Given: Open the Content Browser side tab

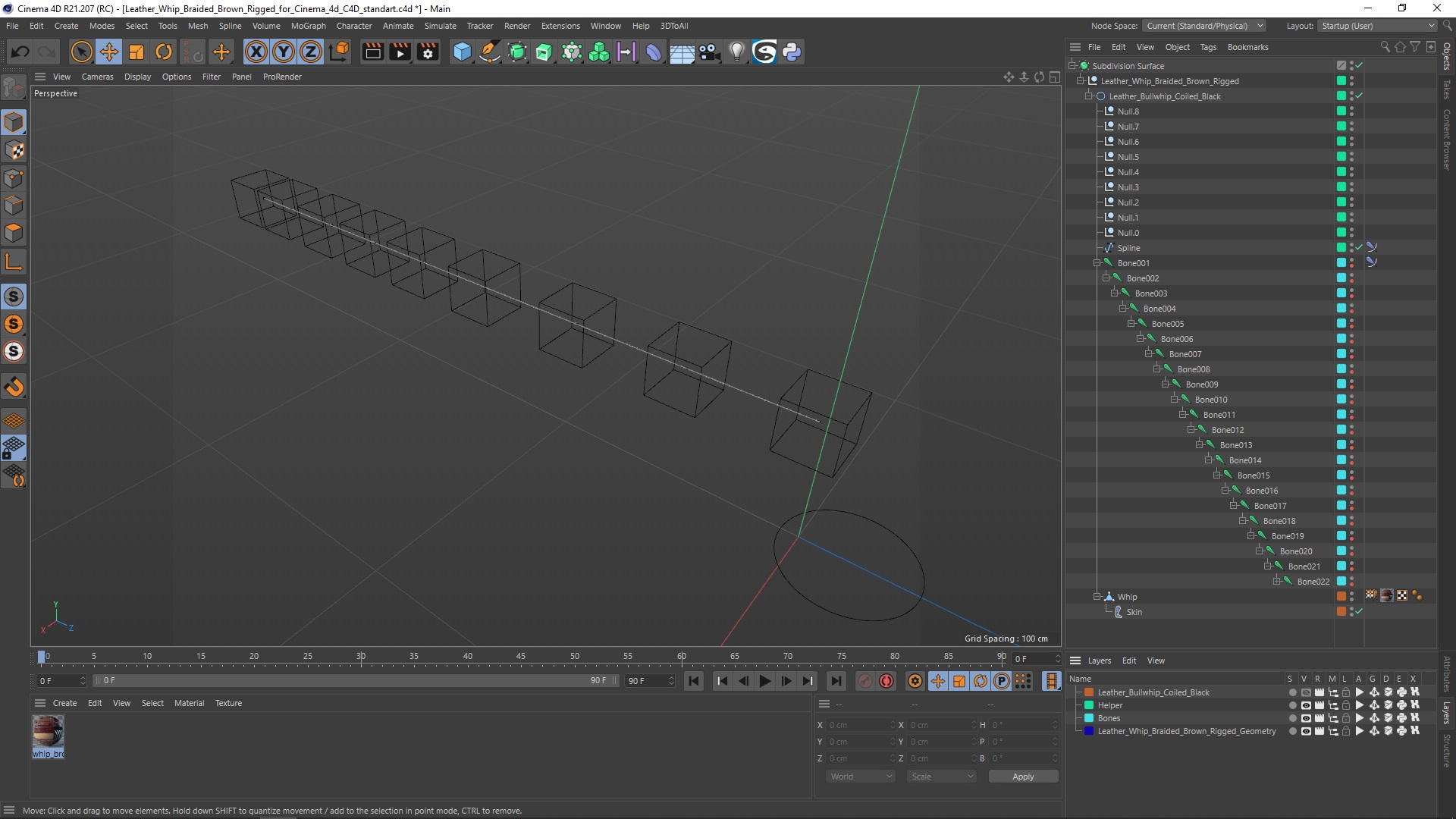Looking at the screenshot, I should (x=1447, y=140).
